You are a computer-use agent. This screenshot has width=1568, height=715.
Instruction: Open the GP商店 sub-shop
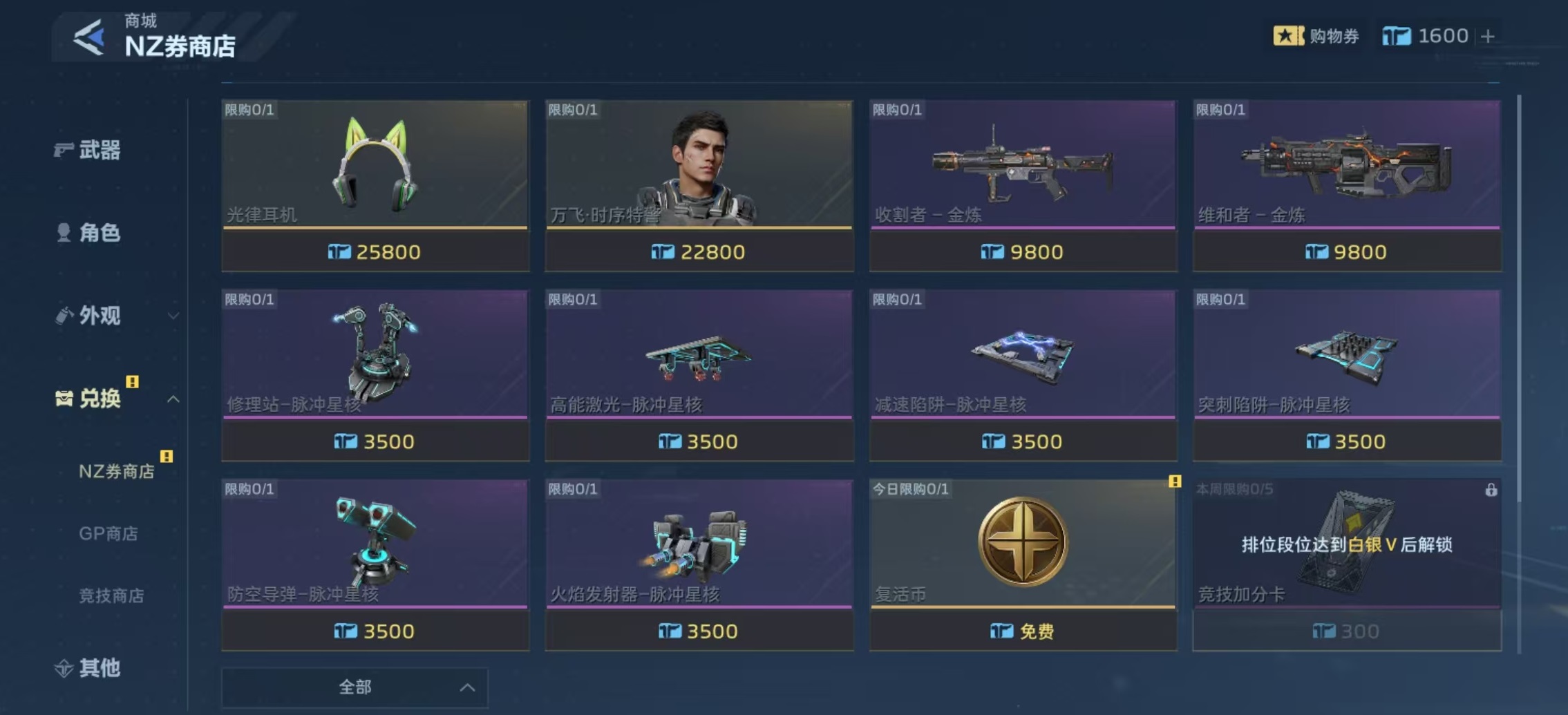[x=108, y=533]
